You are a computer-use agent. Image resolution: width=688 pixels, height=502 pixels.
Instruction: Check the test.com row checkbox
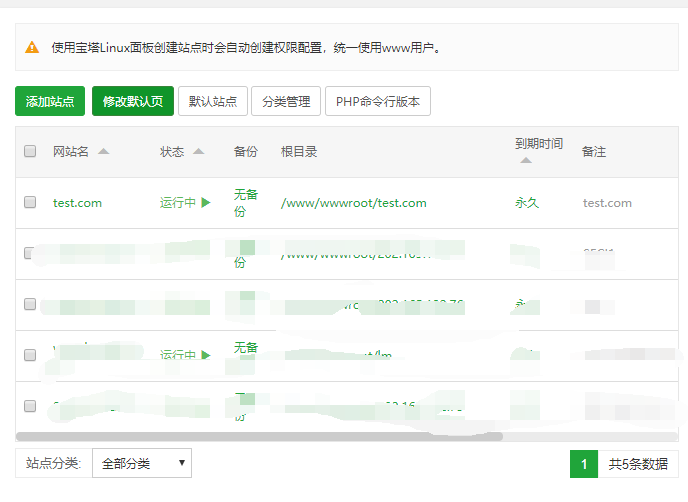pos(30,203)
